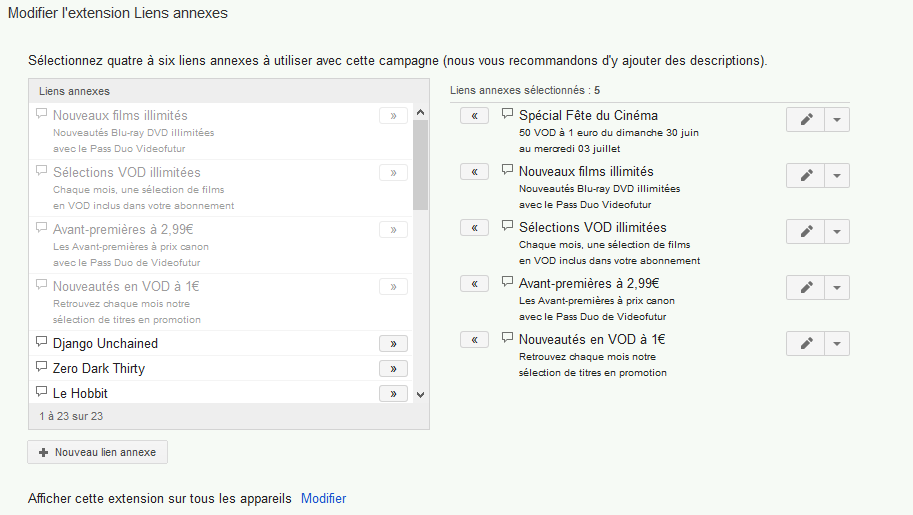The width and height of the screenshot is (913, 515).
Task: Click scroll up arrow of sitelinks list
Action: [420, 112]
